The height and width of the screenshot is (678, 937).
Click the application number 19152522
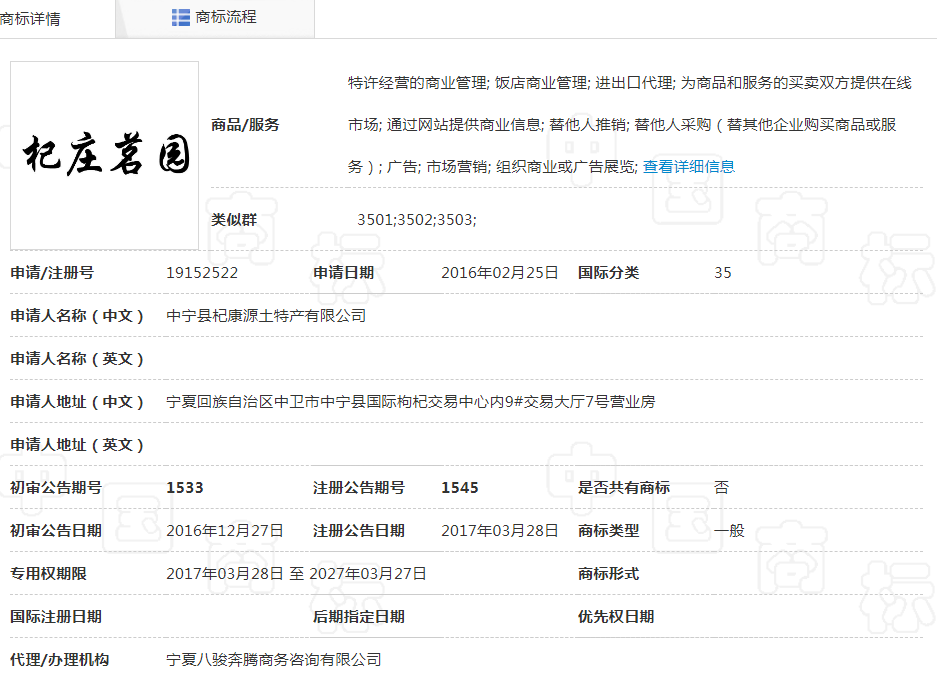tap(202, 273)
